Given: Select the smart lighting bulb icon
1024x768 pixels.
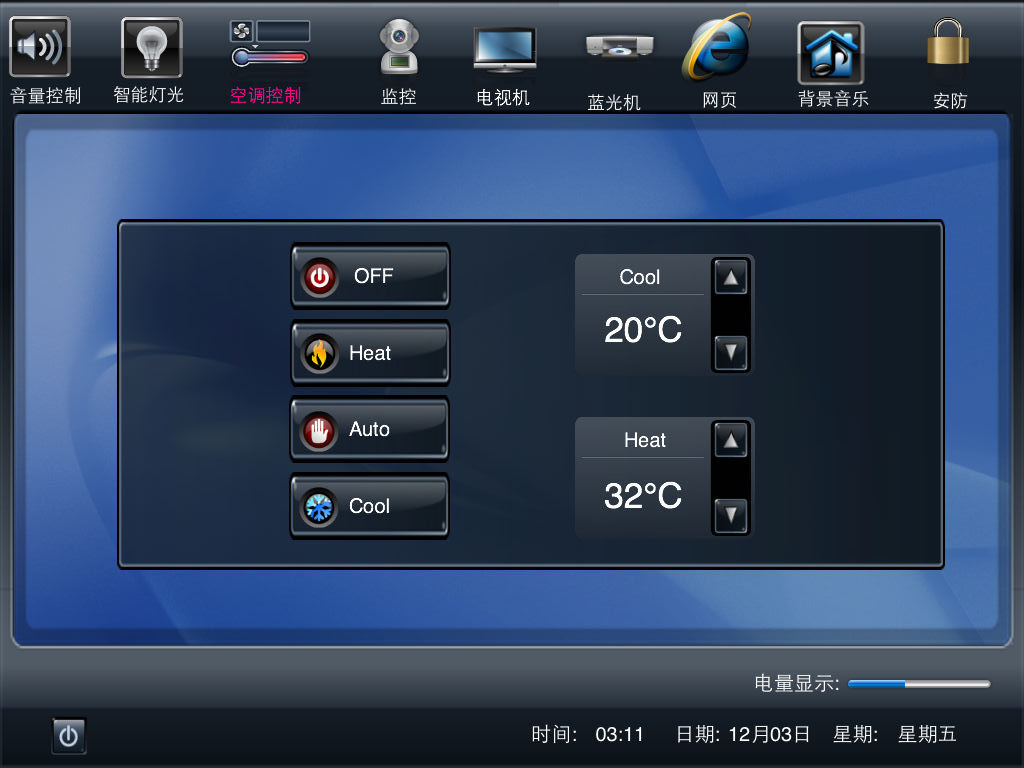Looking at the screenshot, I should click(x=152, y=47).
